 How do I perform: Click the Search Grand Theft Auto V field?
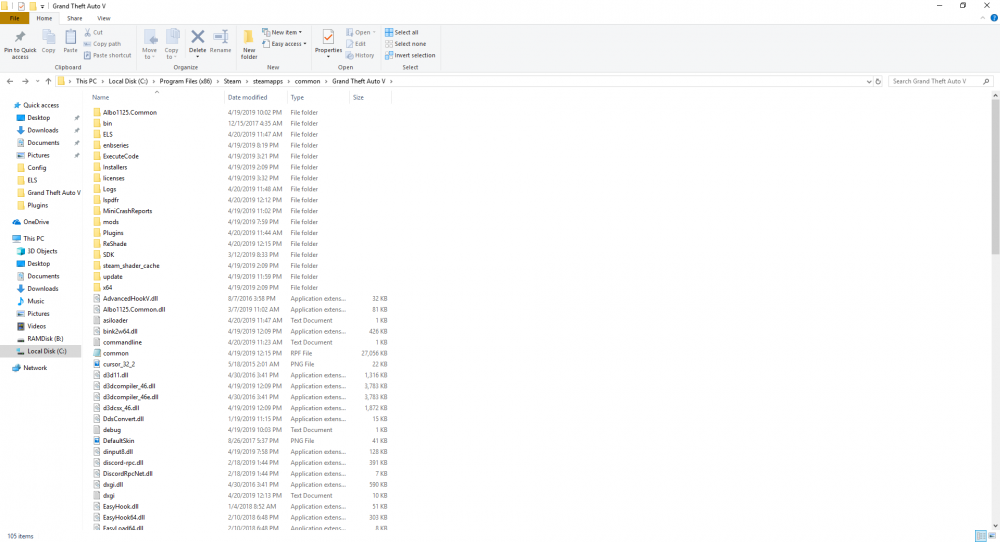click(x=935, y=82)
